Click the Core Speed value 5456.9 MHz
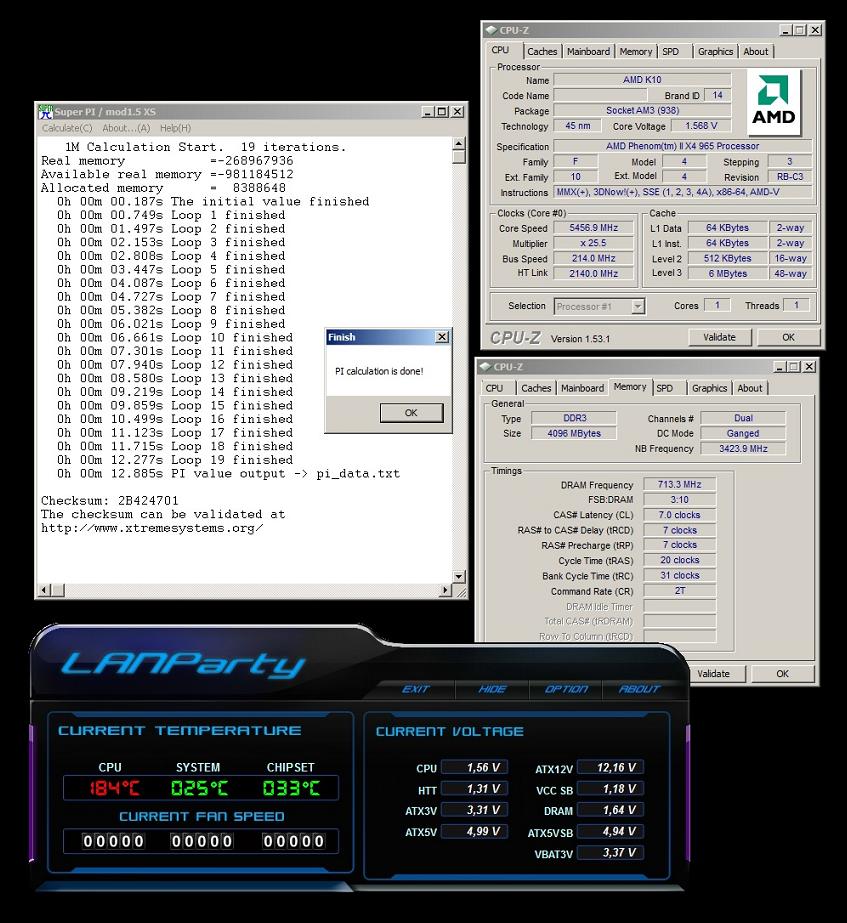 click(x=593, y=227)
